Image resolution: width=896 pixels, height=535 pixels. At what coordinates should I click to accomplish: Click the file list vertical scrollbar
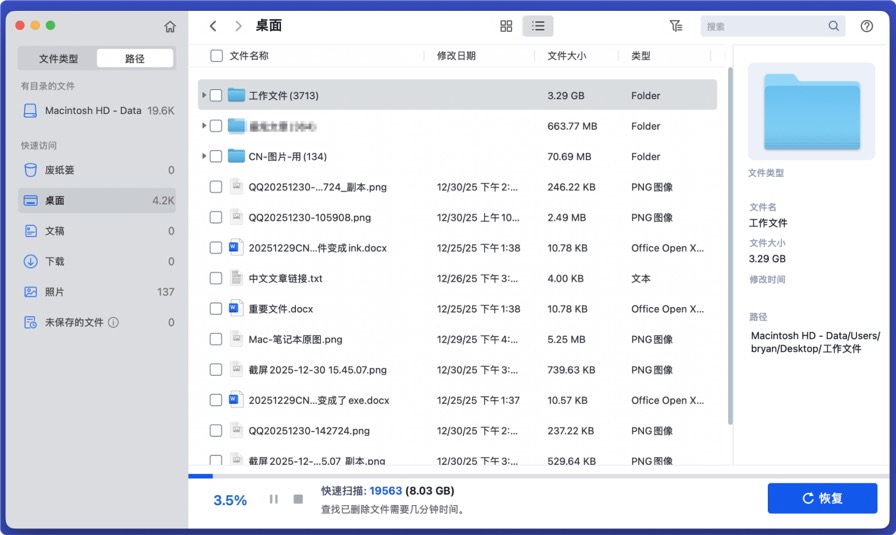tap(730, 246)
